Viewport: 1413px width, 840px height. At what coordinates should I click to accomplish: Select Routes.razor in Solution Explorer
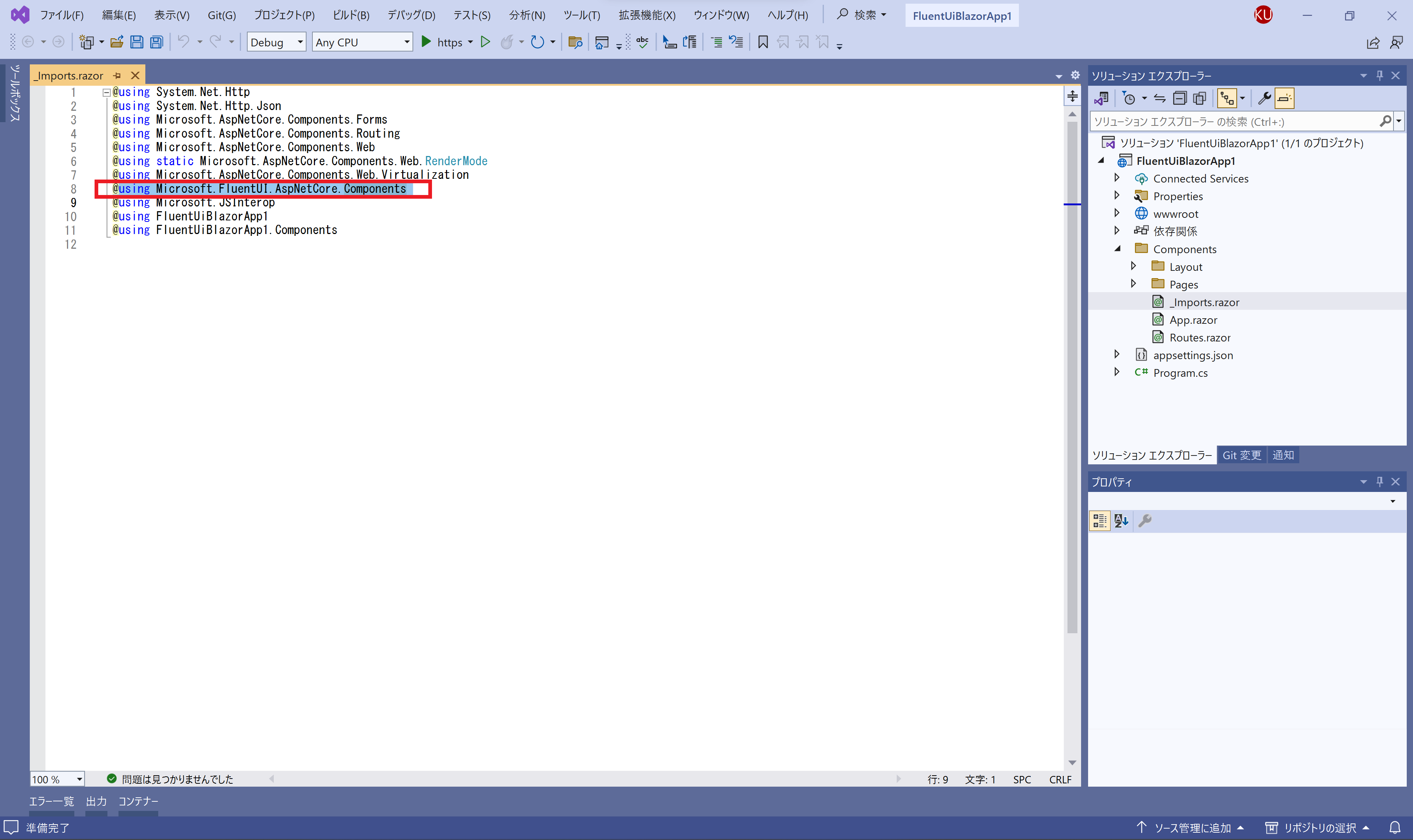click(1200, 337)
